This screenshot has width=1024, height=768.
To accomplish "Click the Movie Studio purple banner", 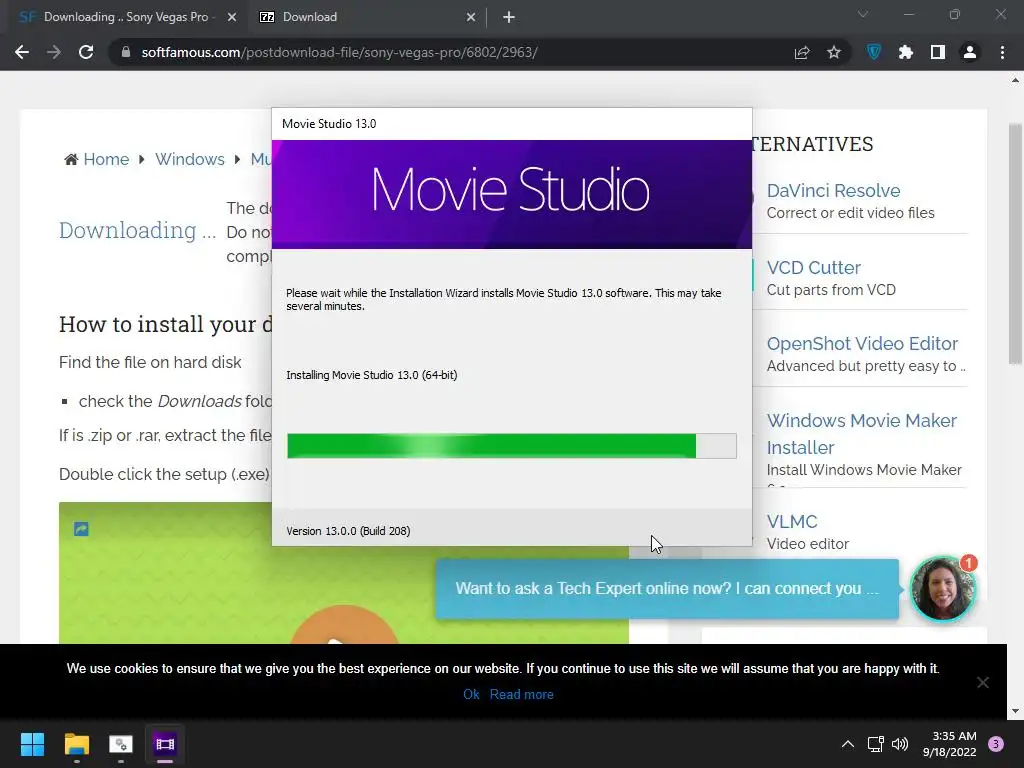I will (511, 194).
